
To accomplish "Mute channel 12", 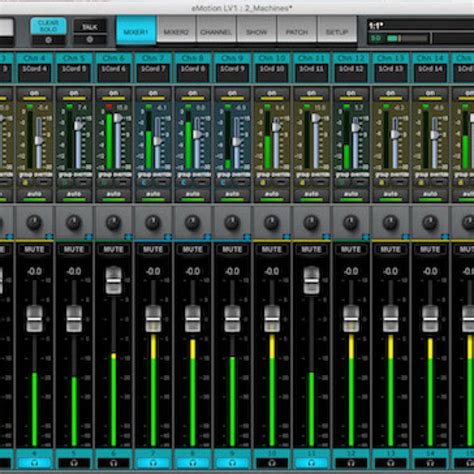I will [x=351, y=249].
